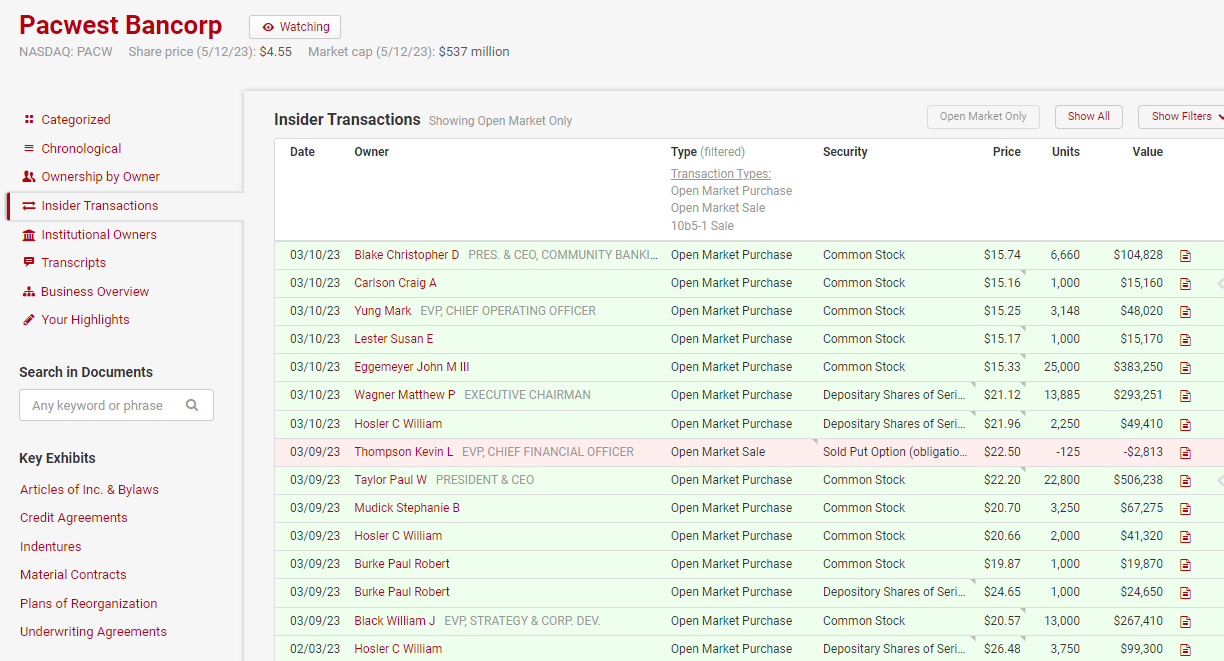Click the Owner column header
The width and height of the screenshot is (1224, 661).
tap(371, 152)
